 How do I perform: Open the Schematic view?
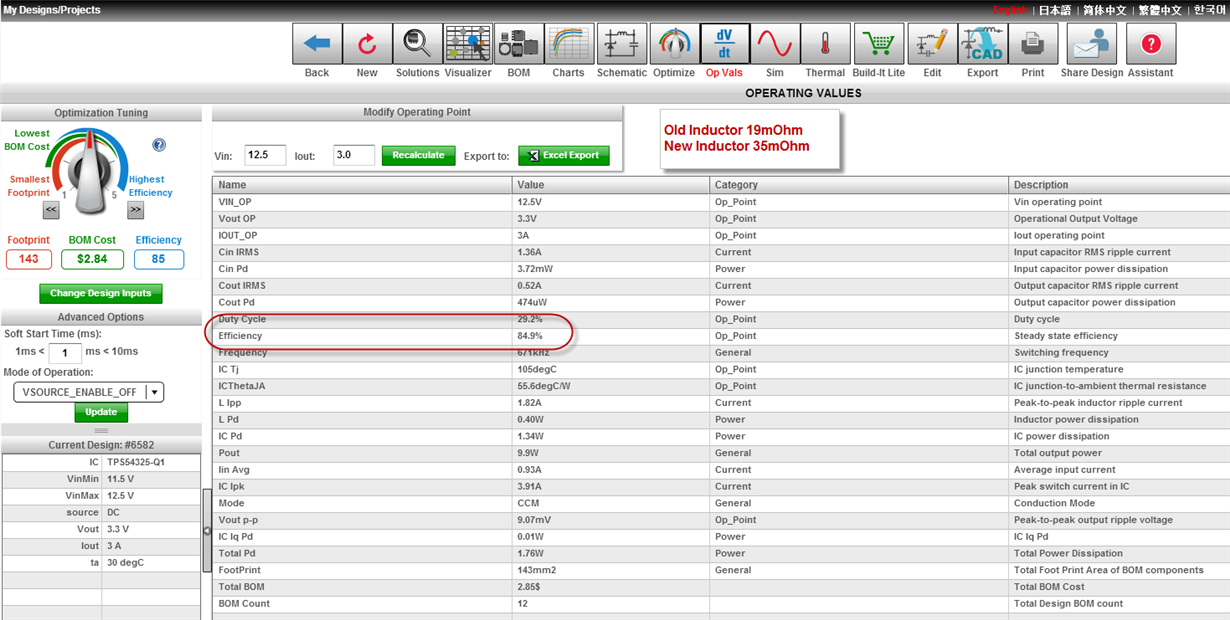[x=622, y=44]
